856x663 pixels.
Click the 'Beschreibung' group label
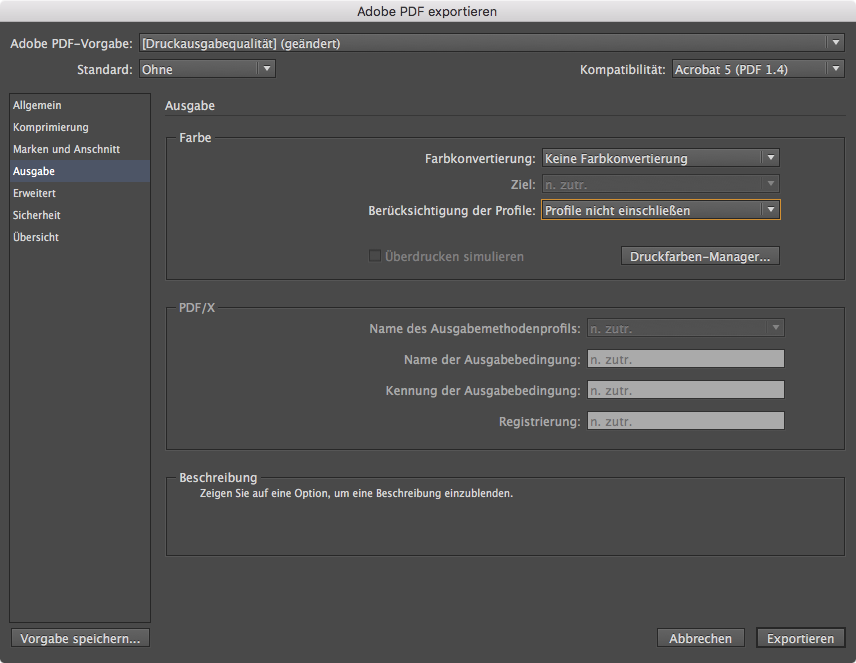218,477
